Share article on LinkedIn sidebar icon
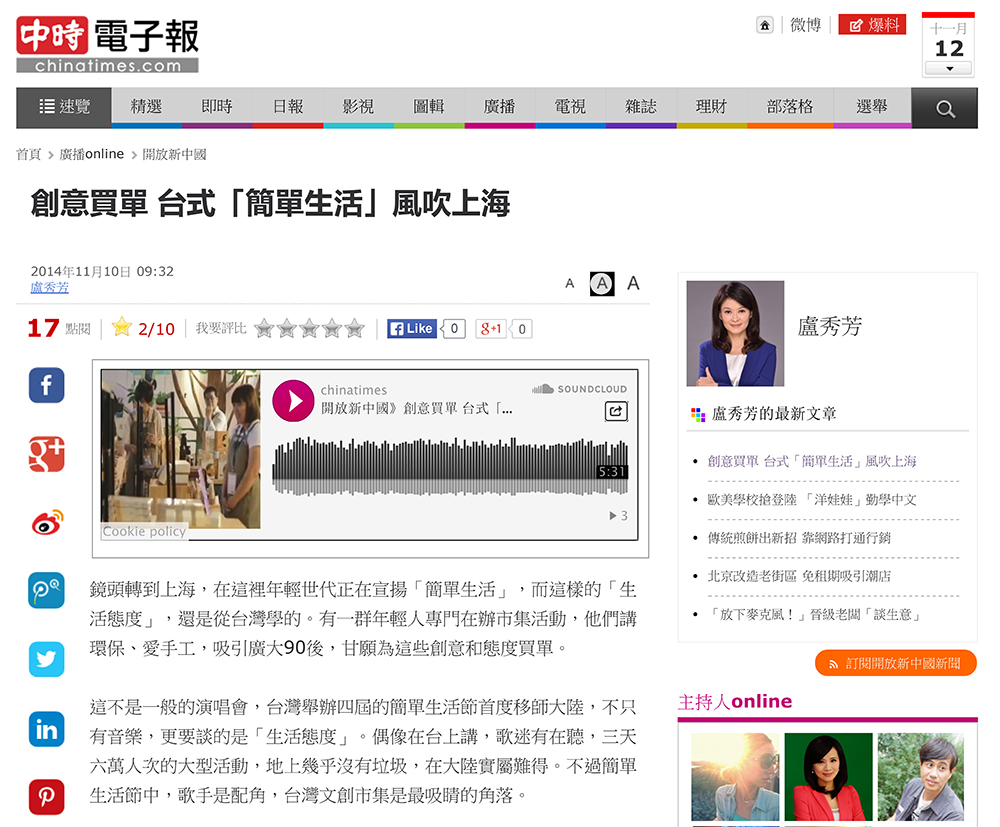Image resolution: width=1000 pixels, height=827 pixels. [x=47, y=728]
